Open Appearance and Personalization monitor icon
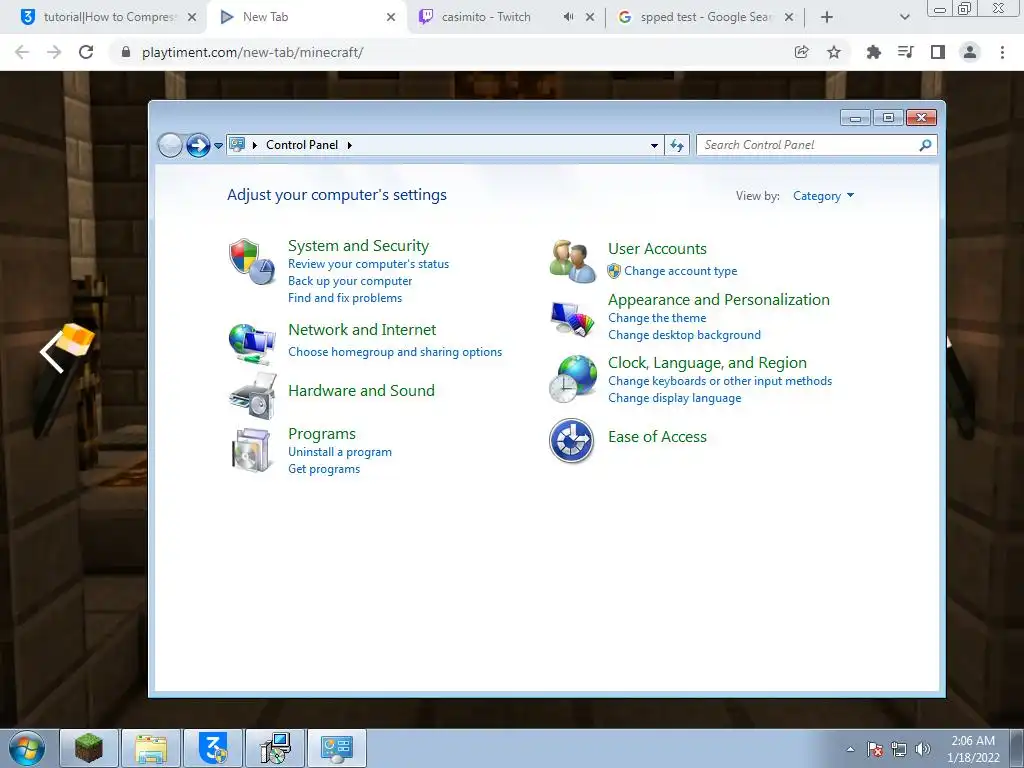 point(572,319)
